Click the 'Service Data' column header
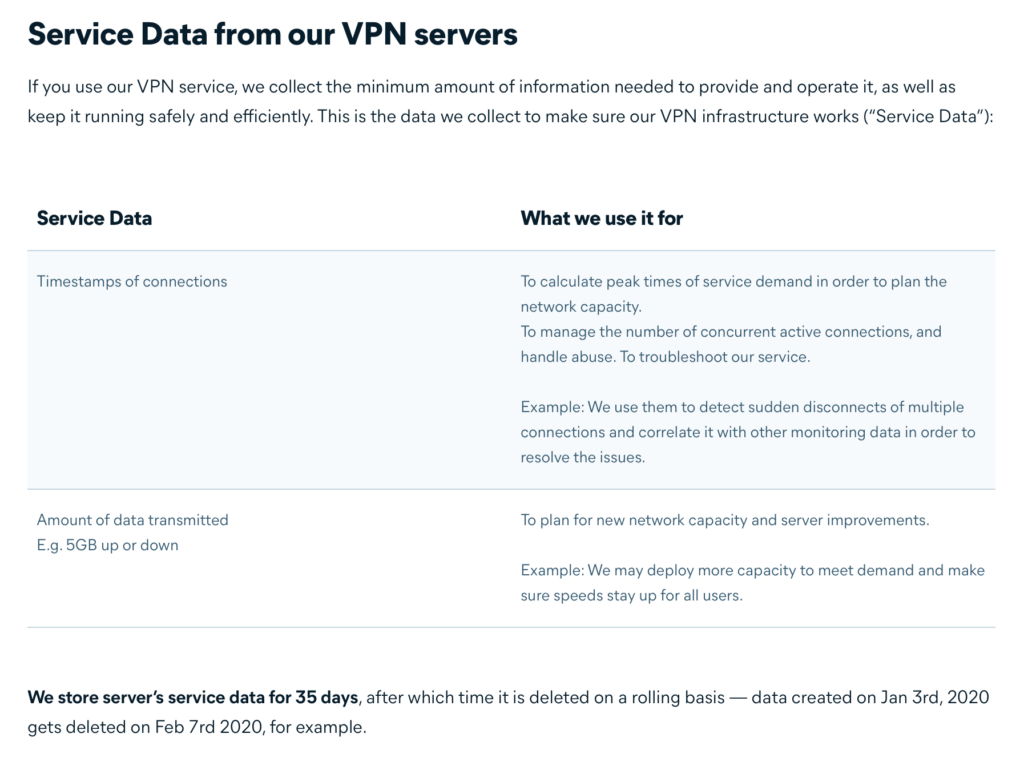This screenshot has height=758, width=1024. (x=94, y=218)
